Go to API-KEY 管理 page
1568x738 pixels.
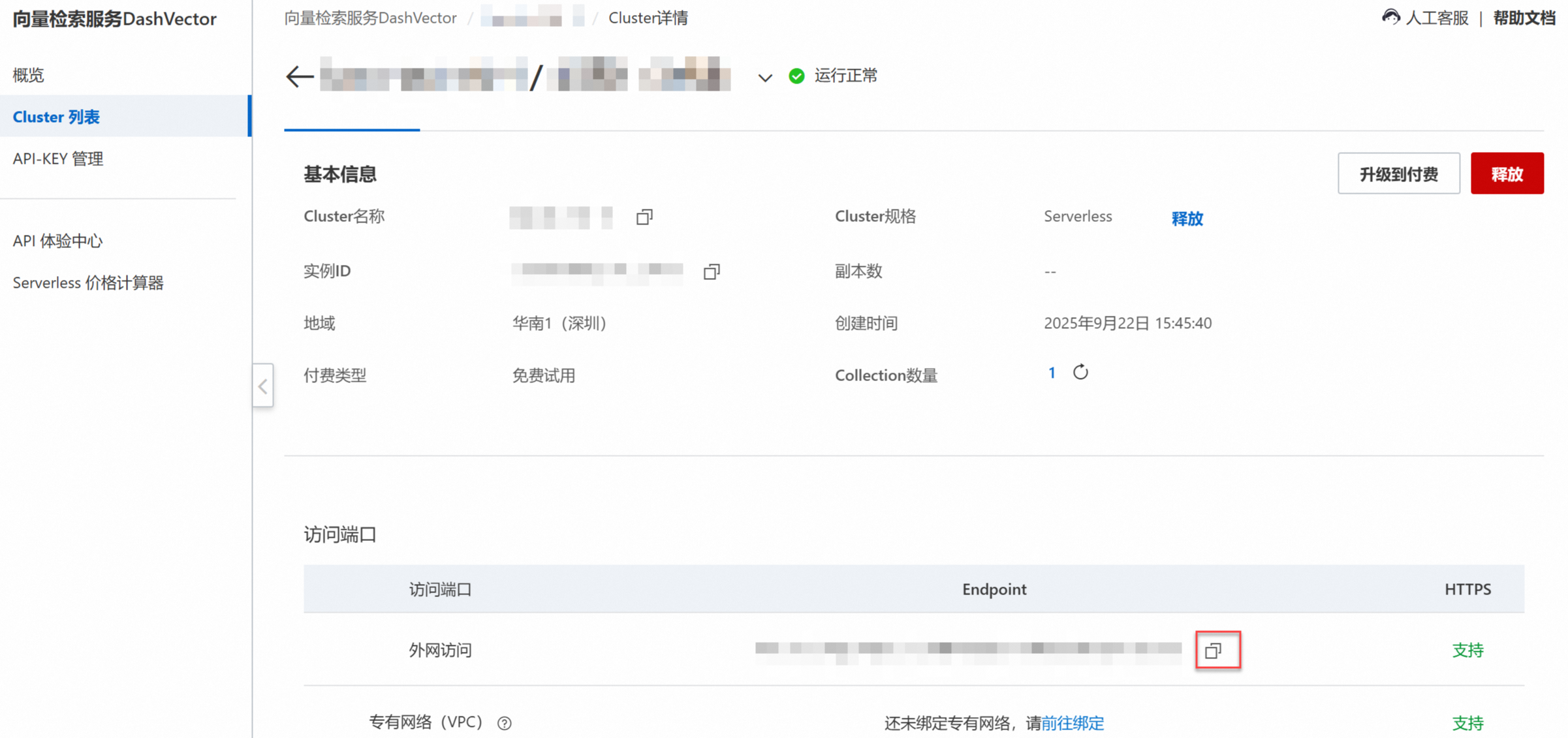58,159
